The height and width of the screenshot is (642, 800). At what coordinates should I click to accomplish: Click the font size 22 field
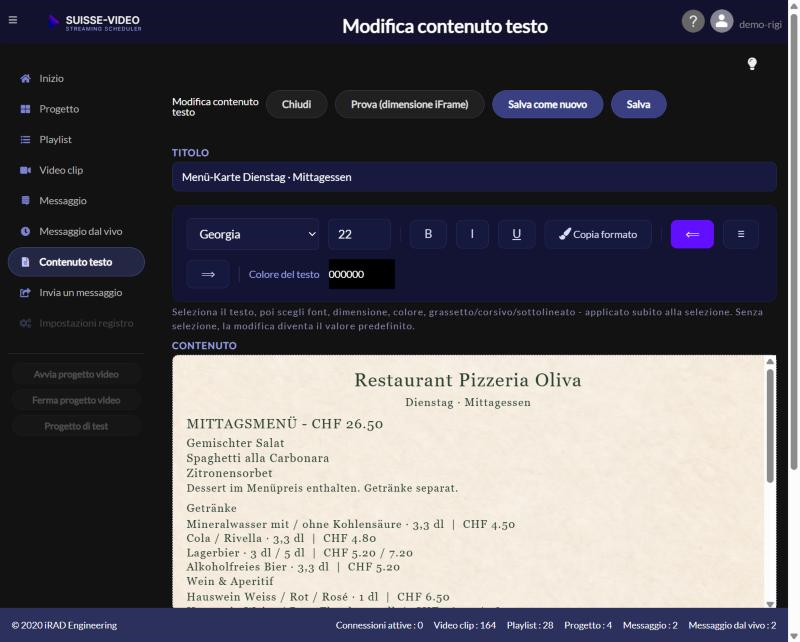[359, 234]
